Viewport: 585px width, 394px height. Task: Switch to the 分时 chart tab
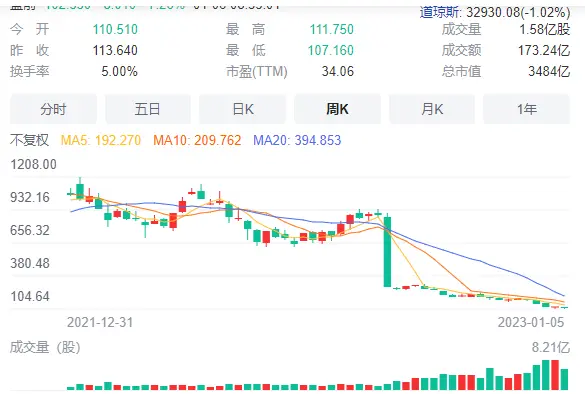pyautogui.click(x=53, y=109)
